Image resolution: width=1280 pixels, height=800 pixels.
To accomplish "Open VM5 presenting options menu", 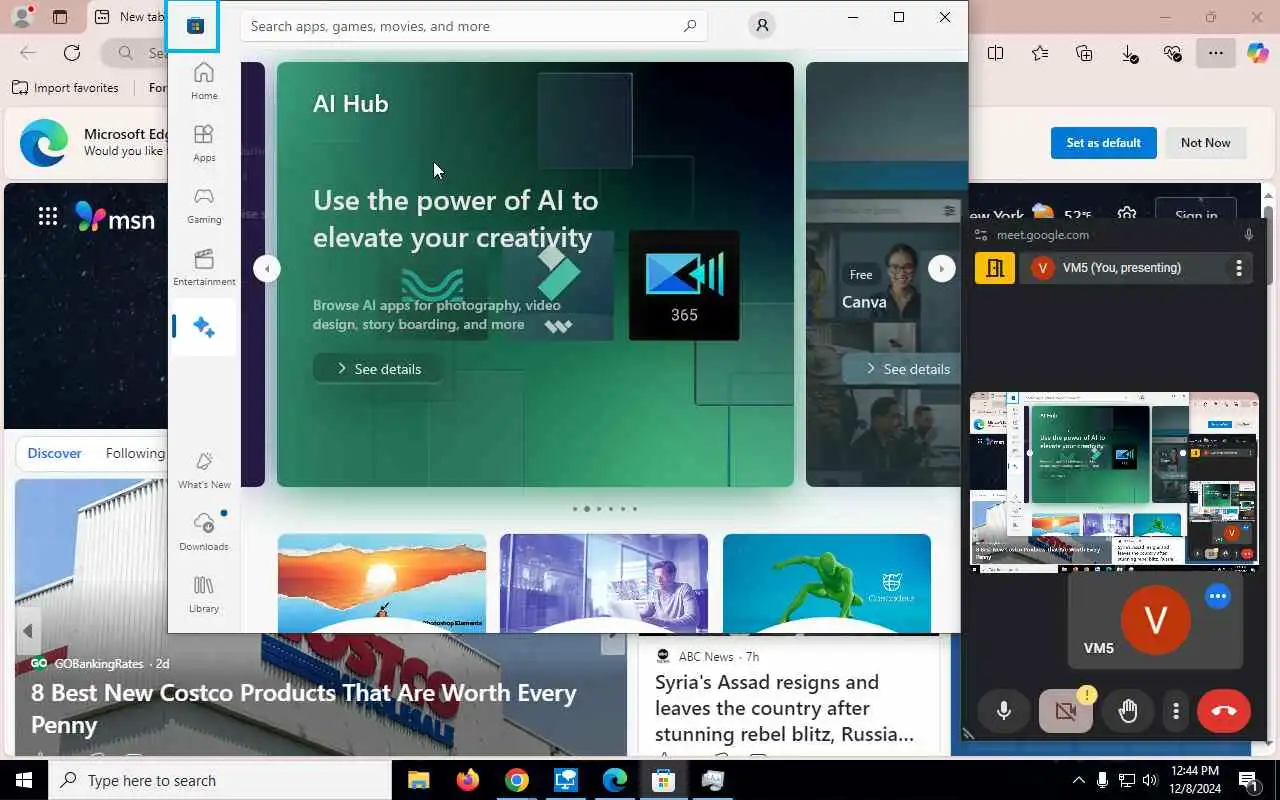I will tap(1238, 268).
